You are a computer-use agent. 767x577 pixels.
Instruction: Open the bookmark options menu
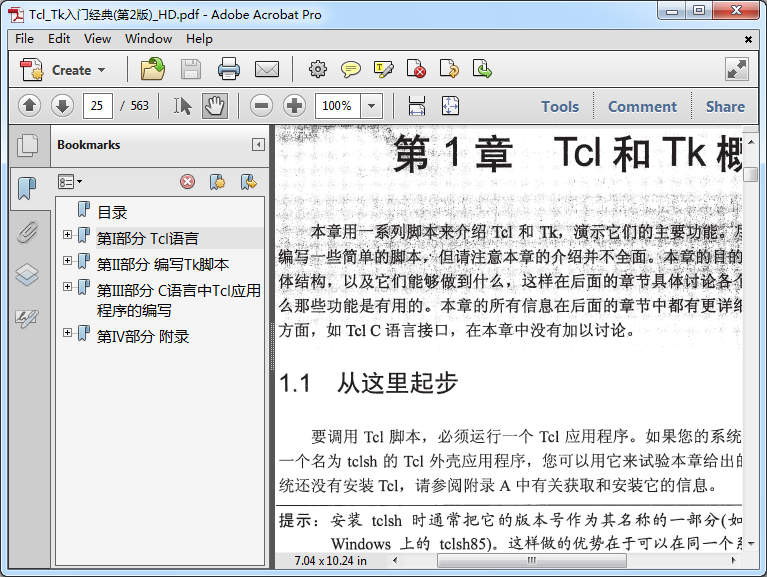pos(70,182)
